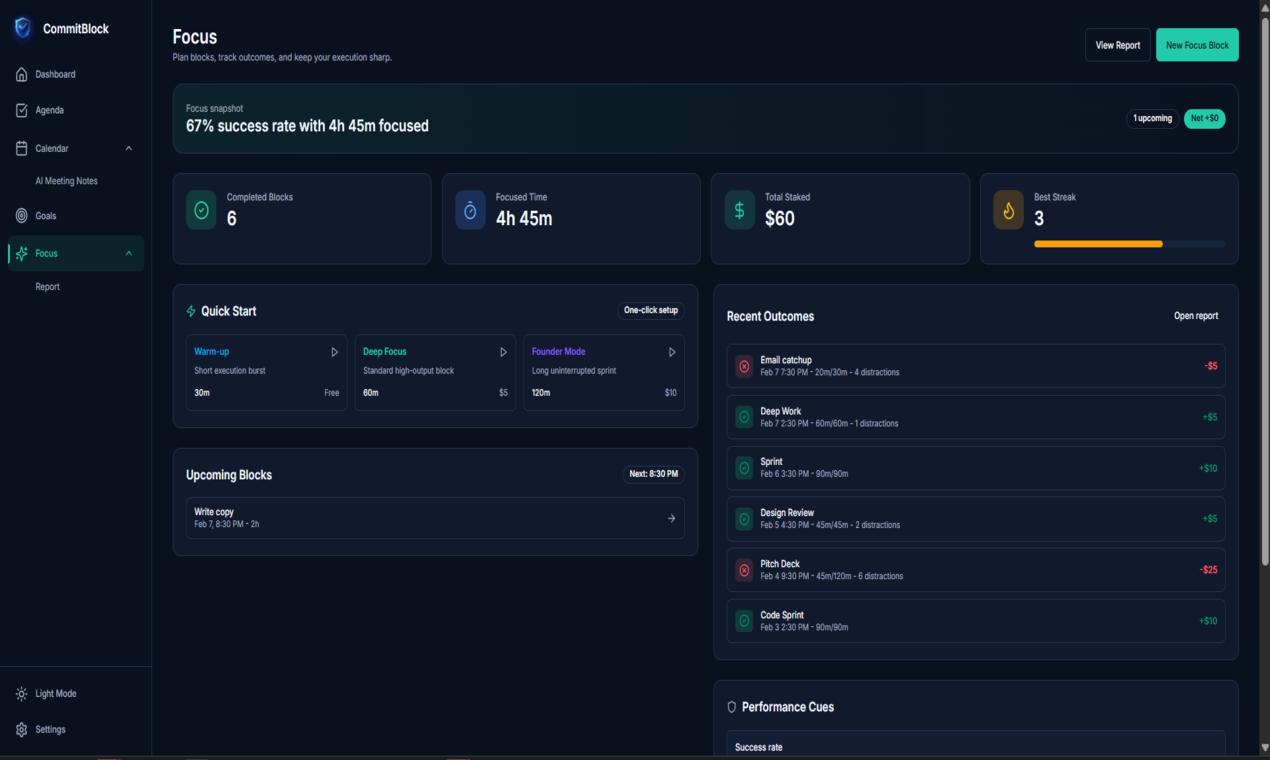1270x760 pixels.
Task: Open report from Recent Outcomes
Action: tap(1195, 315)
